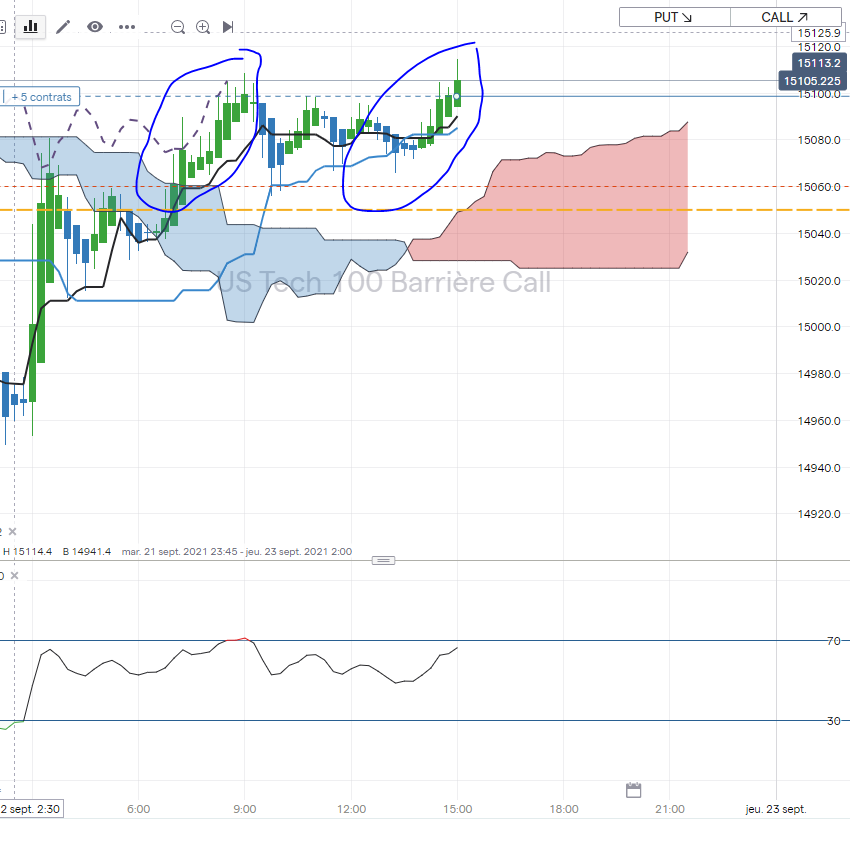Grab the panel divider handle between charts
Viewport: 850px width, 843px height.
tap(383, 561)
